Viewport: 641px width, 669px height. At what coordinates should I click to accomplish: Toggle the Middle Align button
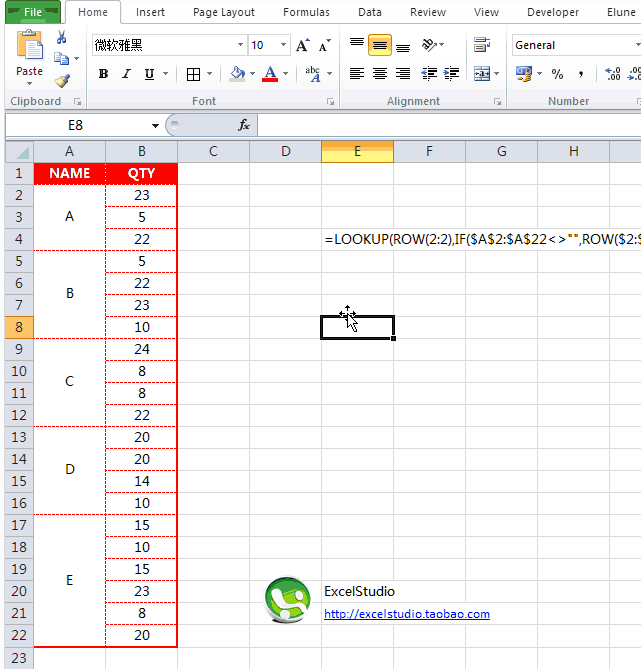[x=380, y=45]
